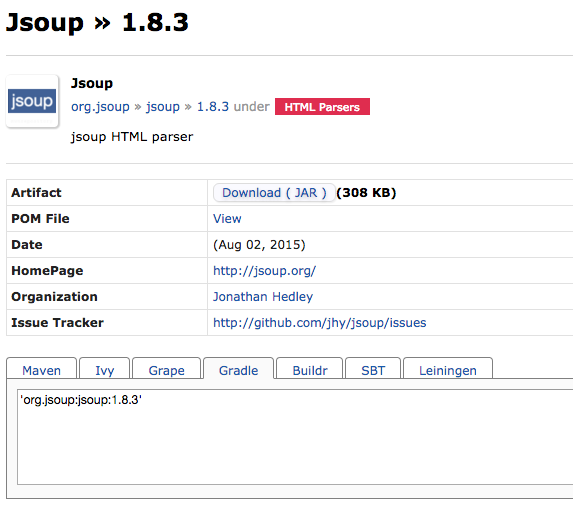This screenshot has width=573, height=509.
Task: Click the 'Organization' row label
Action: (x=54, y=297)
